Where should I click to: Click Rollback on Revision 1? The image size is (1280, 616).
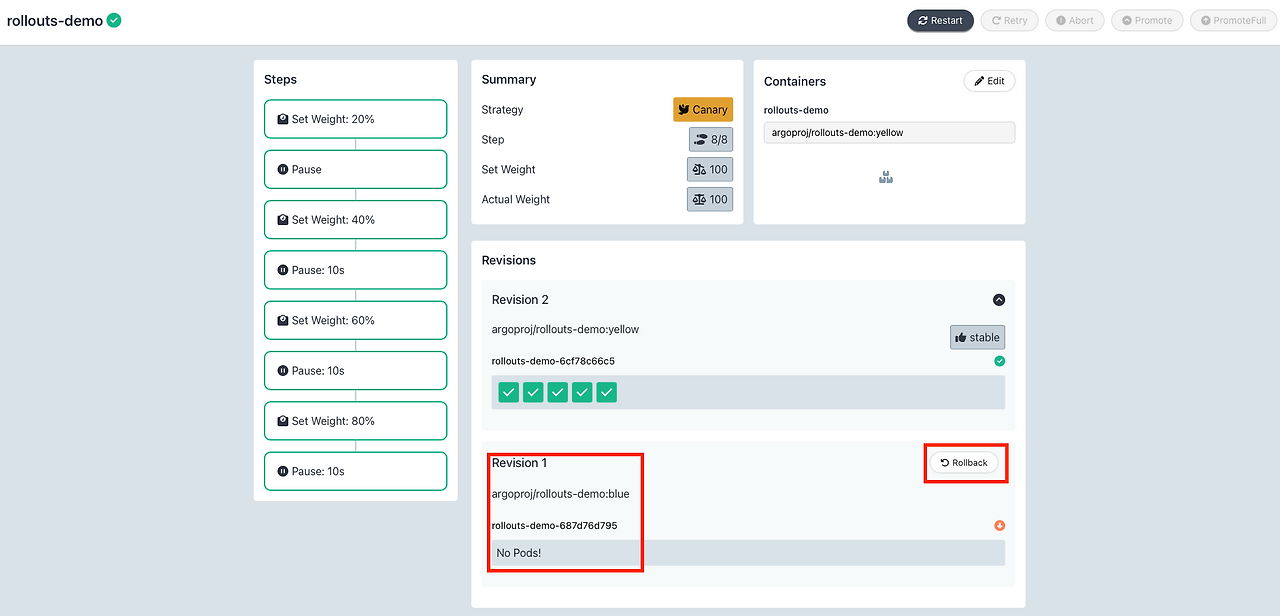click(x=964, y=463)
